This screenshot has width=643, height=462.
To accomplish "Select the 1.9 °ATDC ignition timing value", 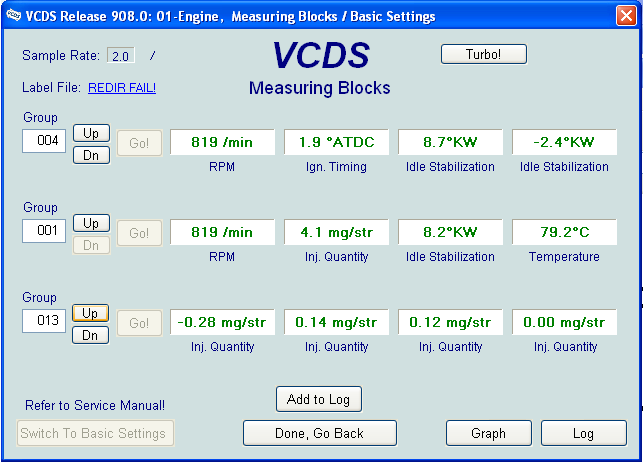I will pyautogui.click(x=336, y=142).
